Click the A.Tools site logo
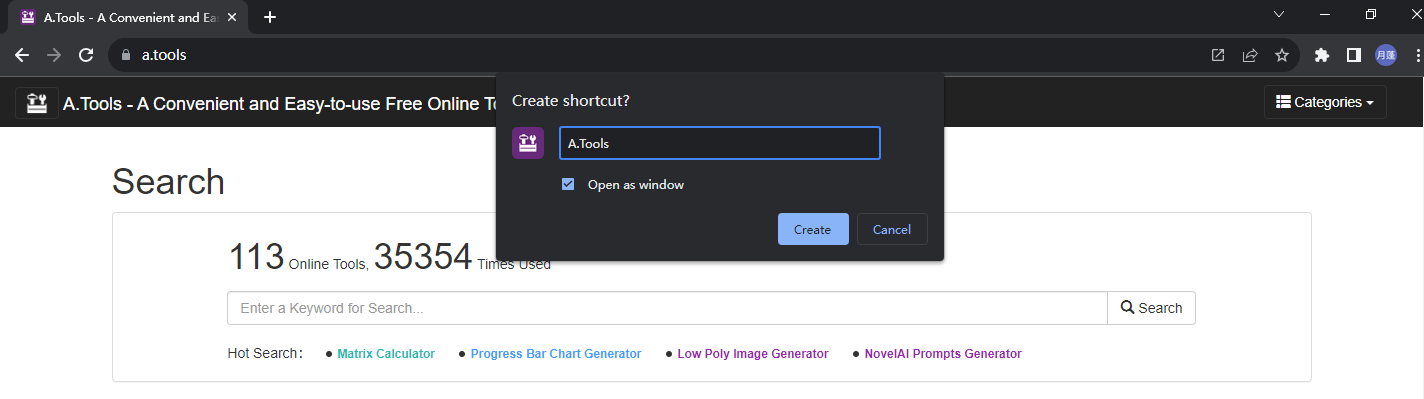This screenshot has height=399, width=1424. coord(36,102)
